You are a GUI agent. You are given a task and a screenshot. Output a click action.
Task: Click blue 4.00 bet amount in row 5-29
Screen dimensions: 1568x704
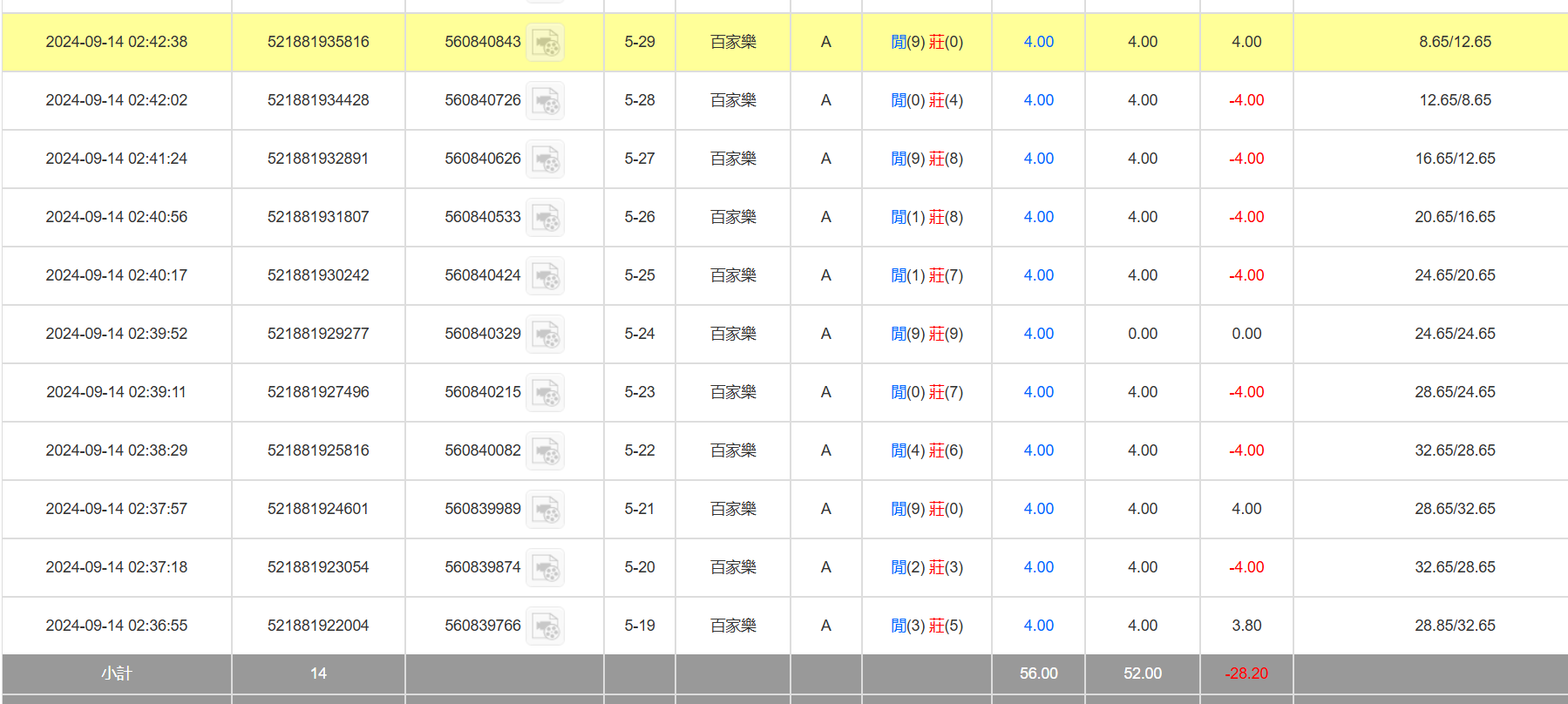coord(1038,42)
